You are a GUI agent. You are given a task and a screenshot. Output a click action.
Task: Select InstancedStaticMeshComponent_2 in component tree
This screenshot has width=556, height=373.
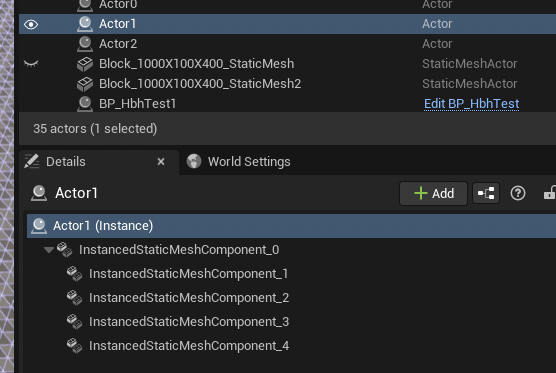[x=189, y=297]
